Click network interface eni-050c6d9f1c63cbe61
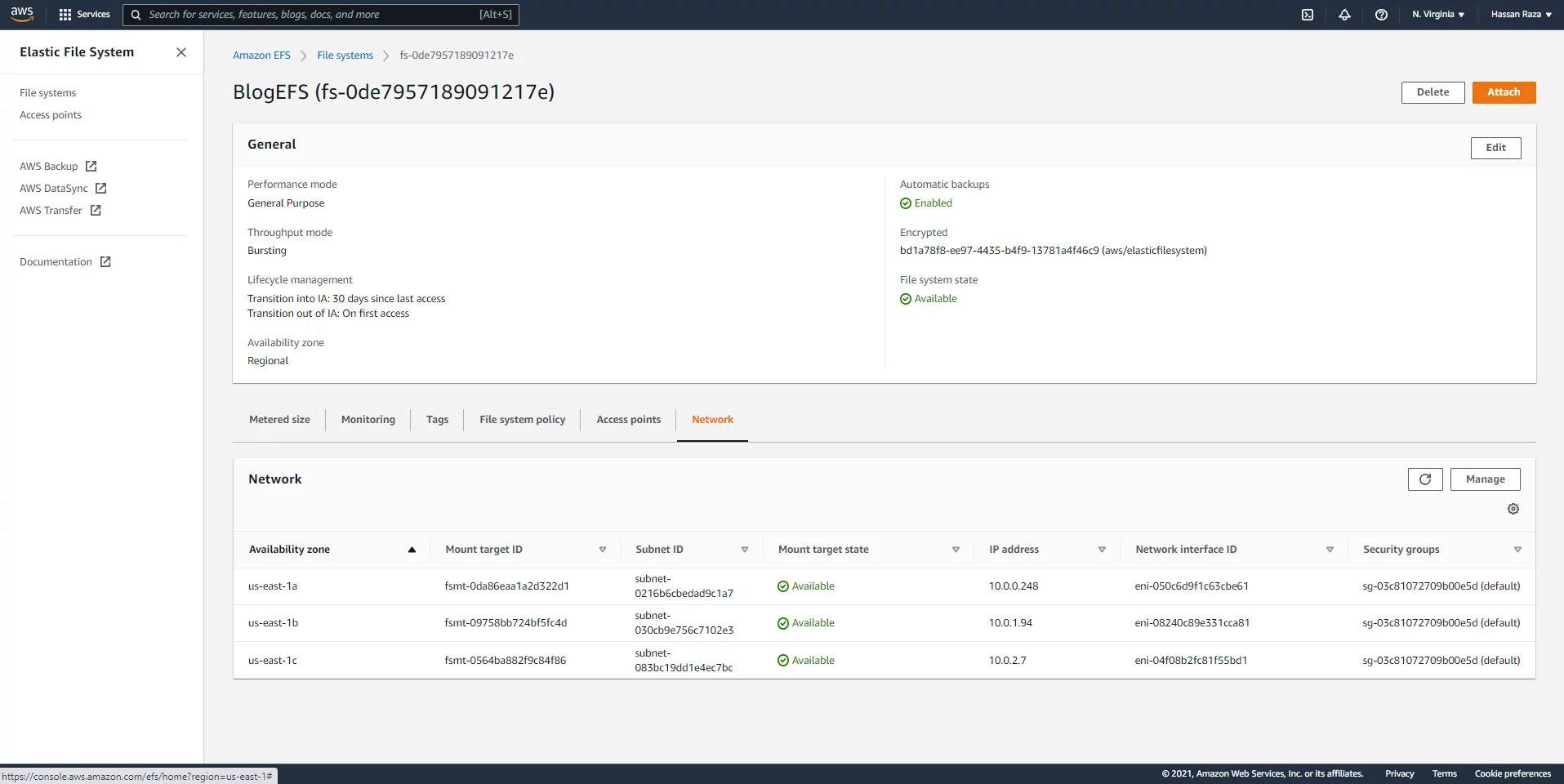The image size is (1564, 784). click(1192, 586)
